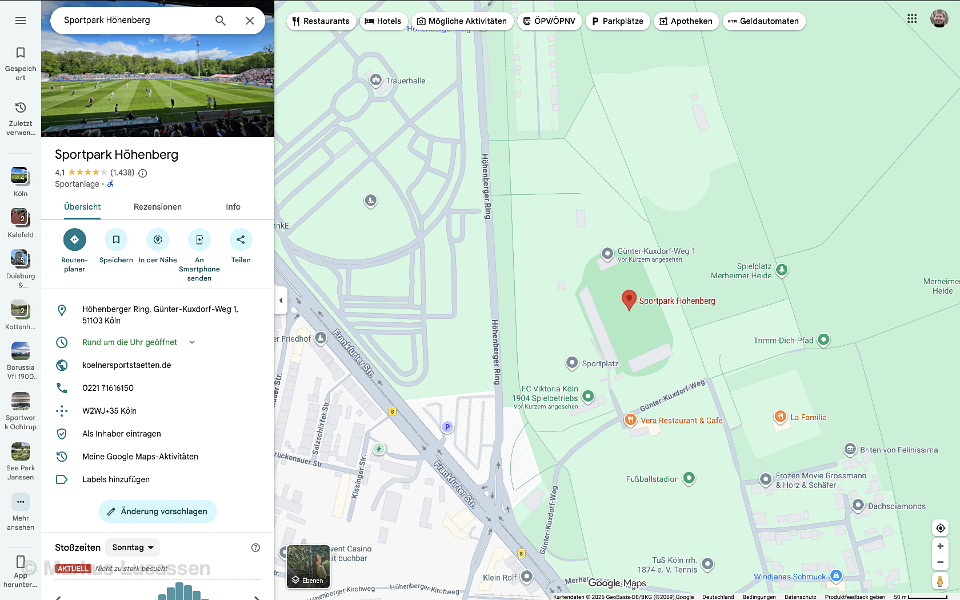
Task: Show my location on map
Action: [x=940, y=528]
